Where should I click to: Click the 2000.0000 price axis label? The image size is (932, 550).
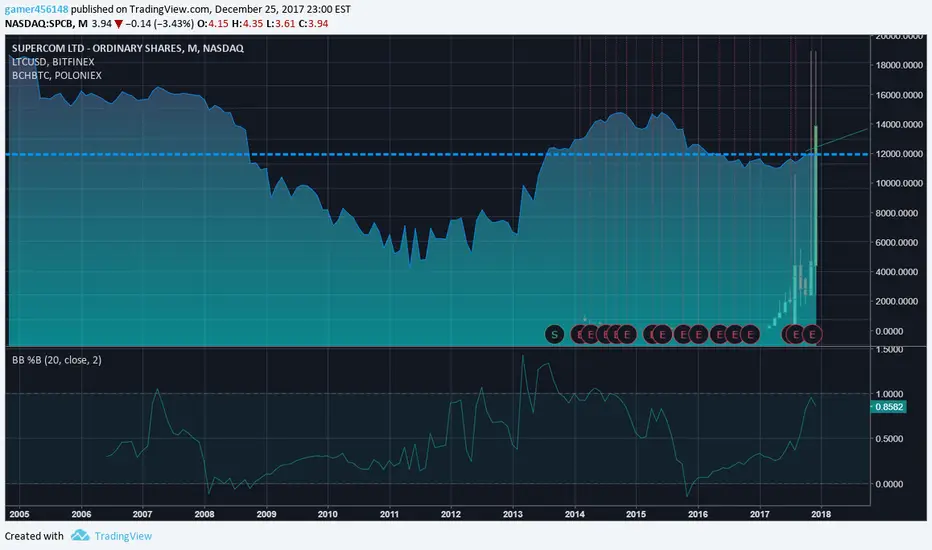899,301
